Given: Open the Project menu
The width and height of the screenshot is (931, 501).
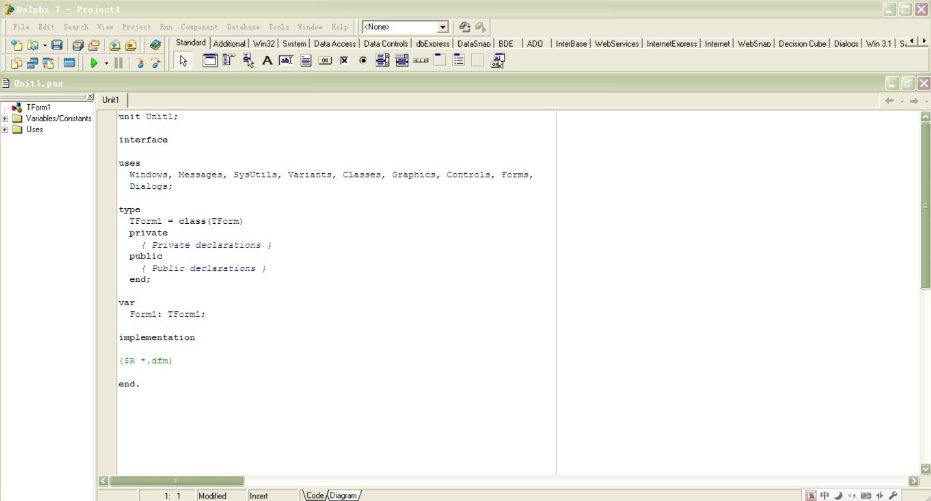Looking at the screenshot, I should tap(136, 27).
